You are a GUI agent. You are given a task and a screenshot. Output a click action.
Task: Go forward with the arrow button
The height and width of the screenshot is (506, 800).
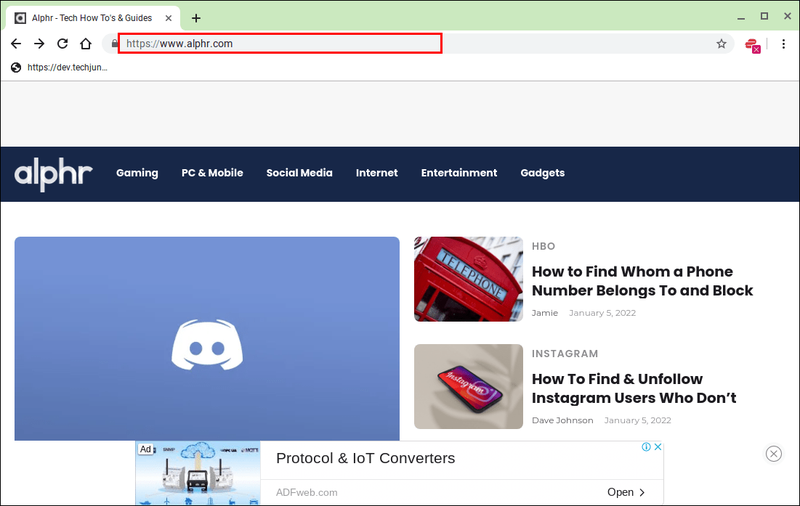point(39,44)
